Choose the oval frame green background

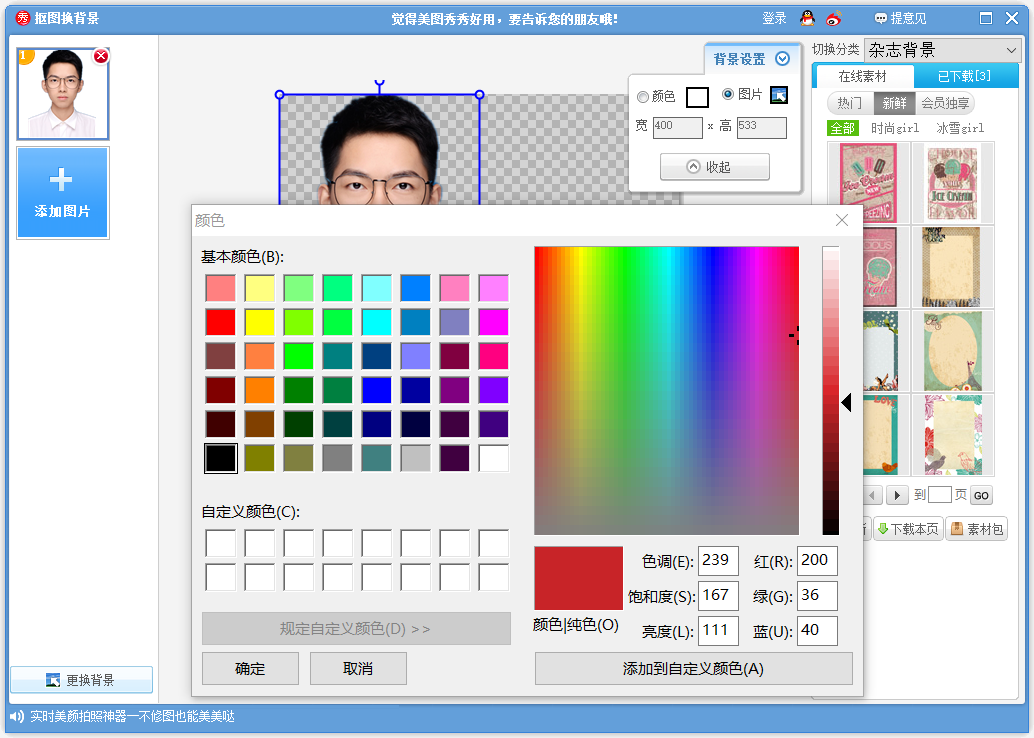coord(953,351)
